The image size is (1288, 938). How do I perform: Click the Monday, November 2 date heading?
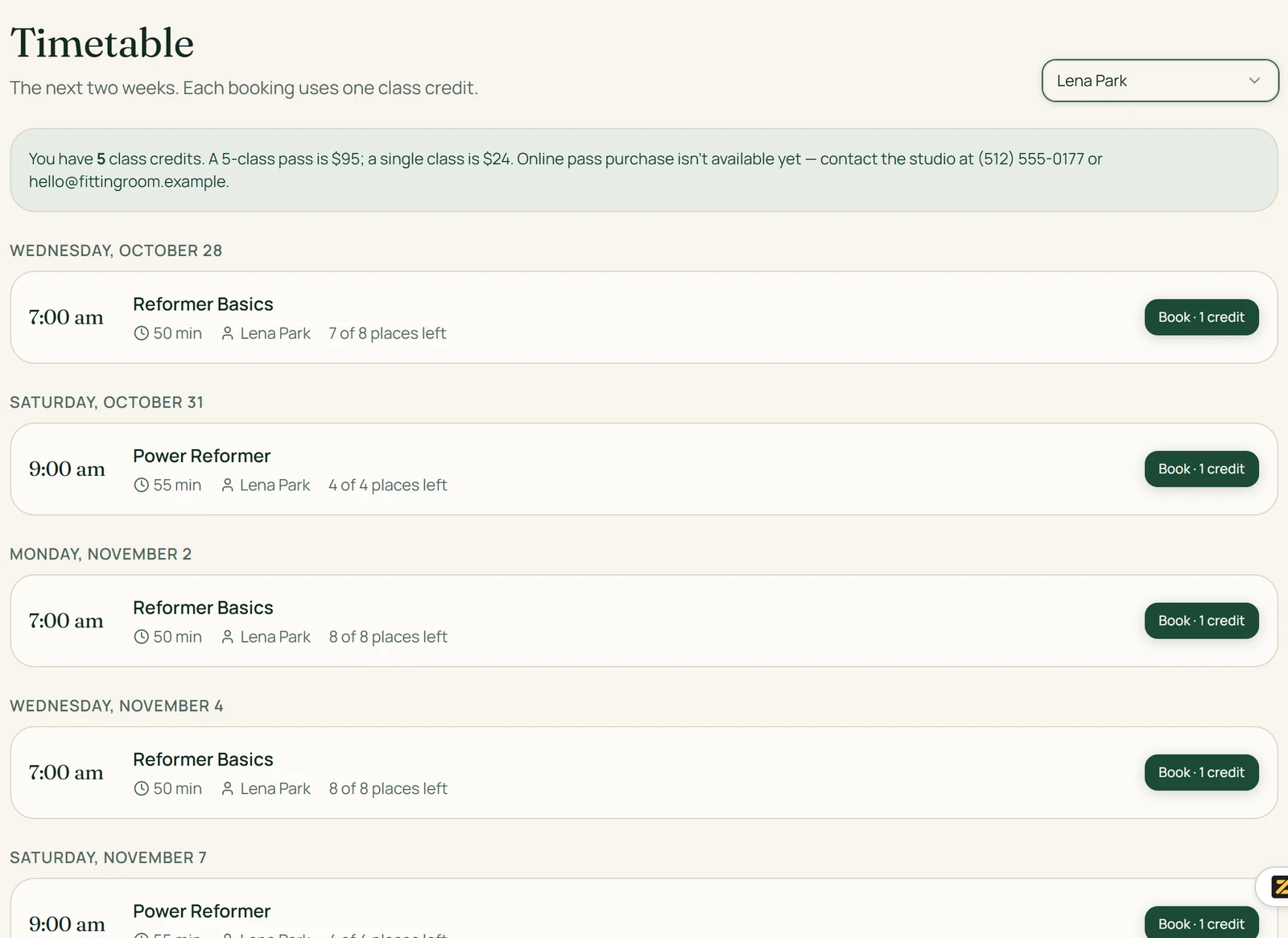pyautogui.click(x=101, y=554)
